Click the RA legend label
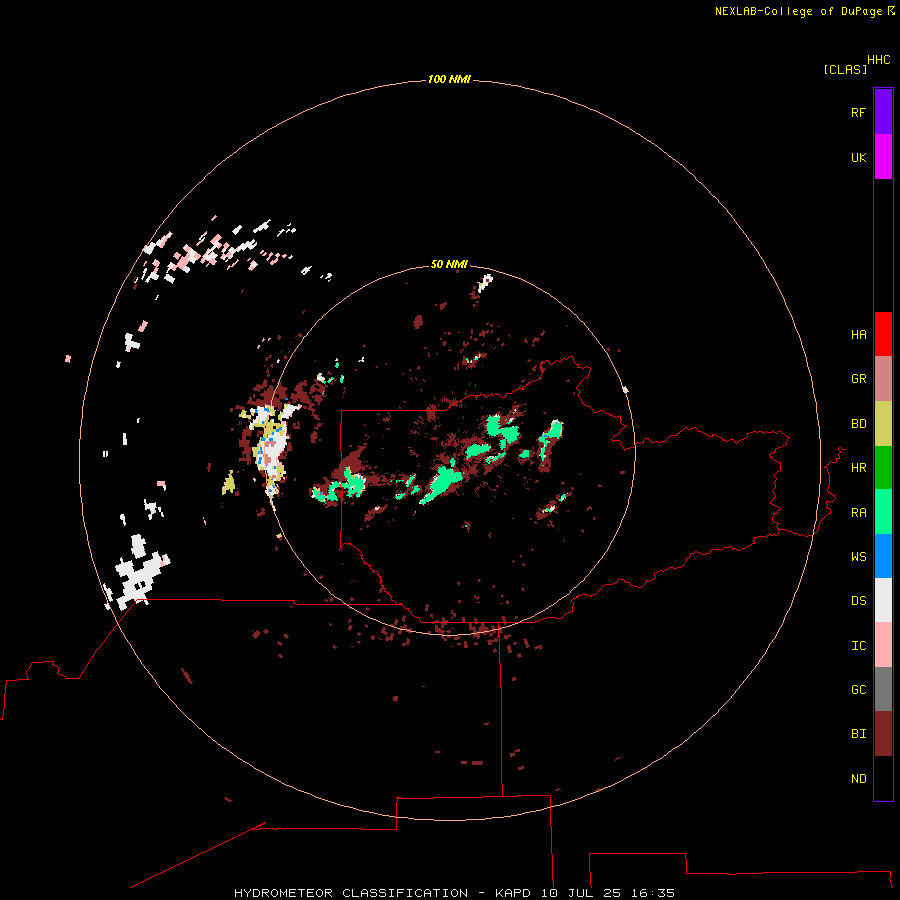 pyautogui.click(x=858, y=512)
